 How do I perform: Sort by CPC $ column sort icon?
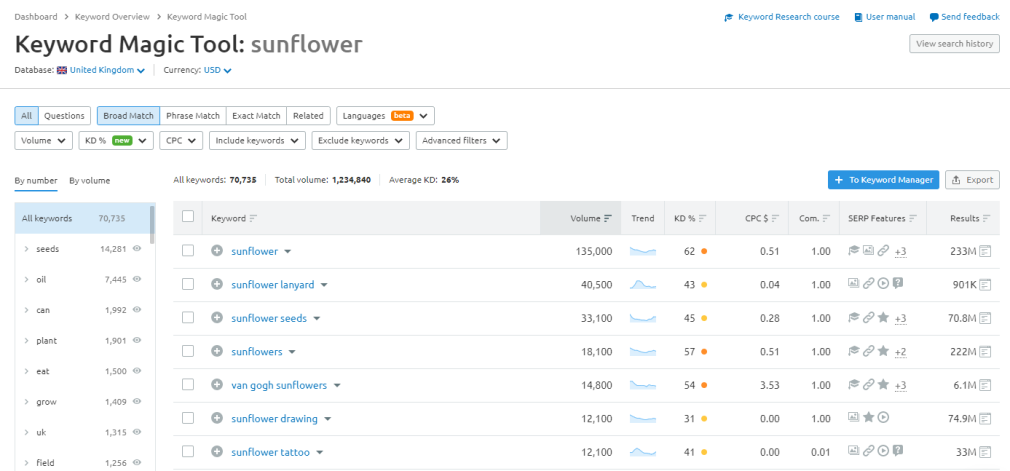[776, 218]
